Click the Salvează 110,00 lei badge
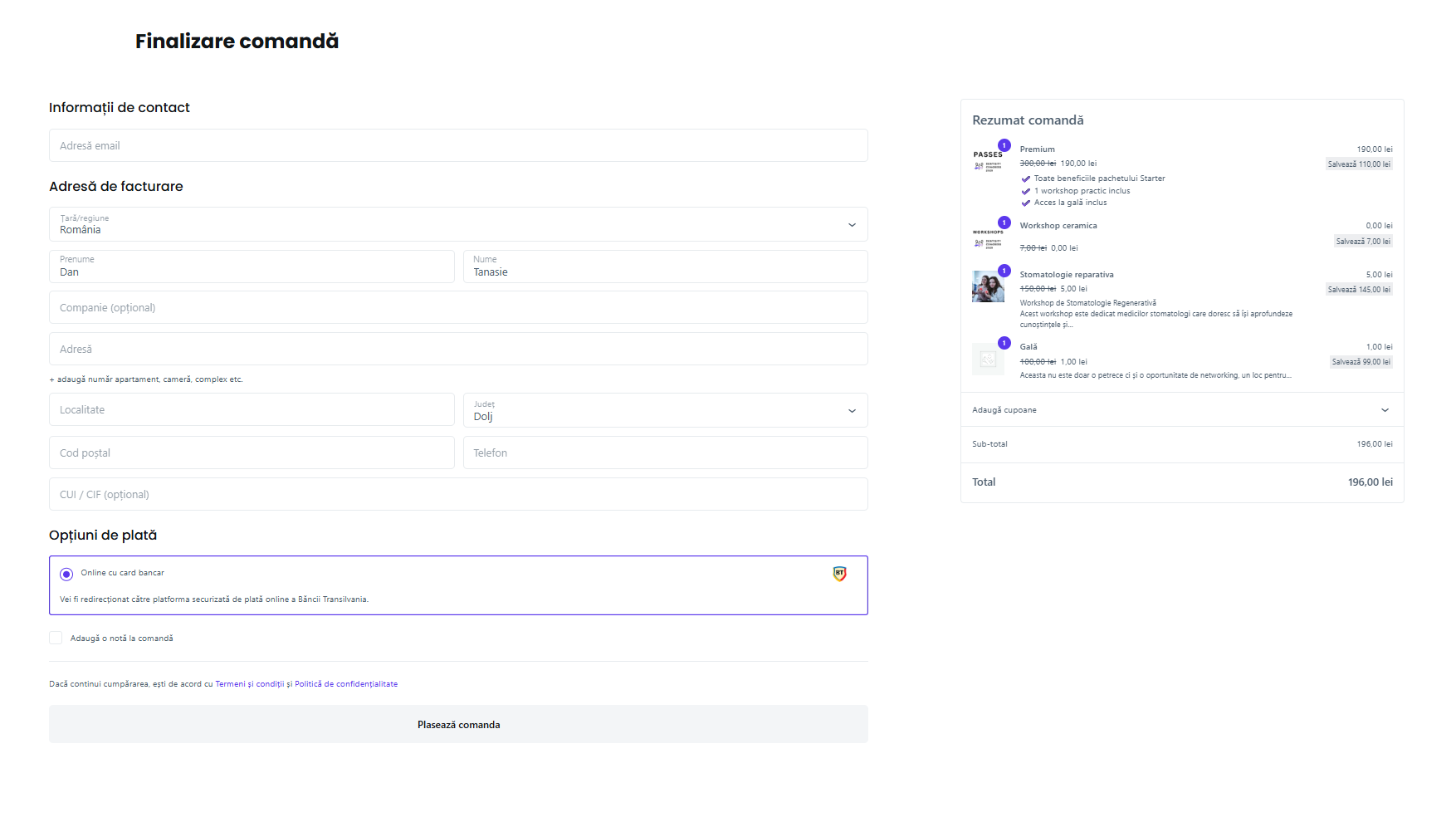 pyautogui.click(x=1359, y=164)
